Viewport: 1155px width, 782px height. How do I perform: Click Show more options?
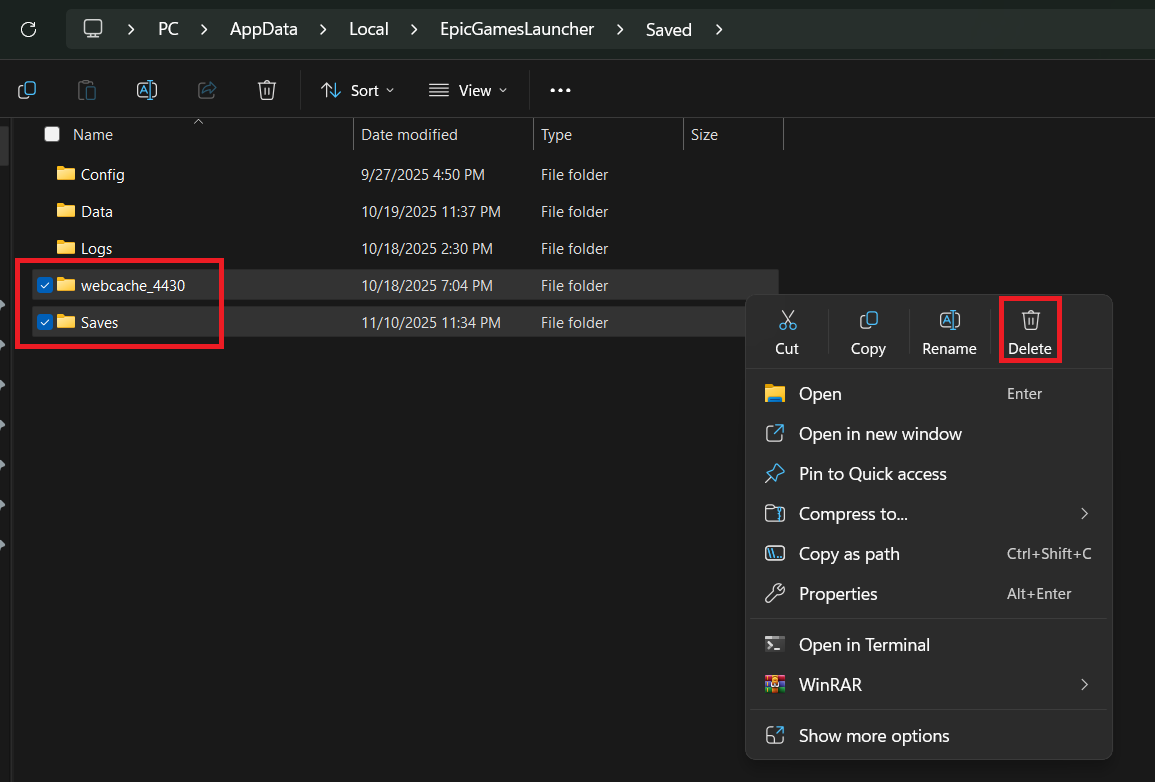(x=873, y=735)
